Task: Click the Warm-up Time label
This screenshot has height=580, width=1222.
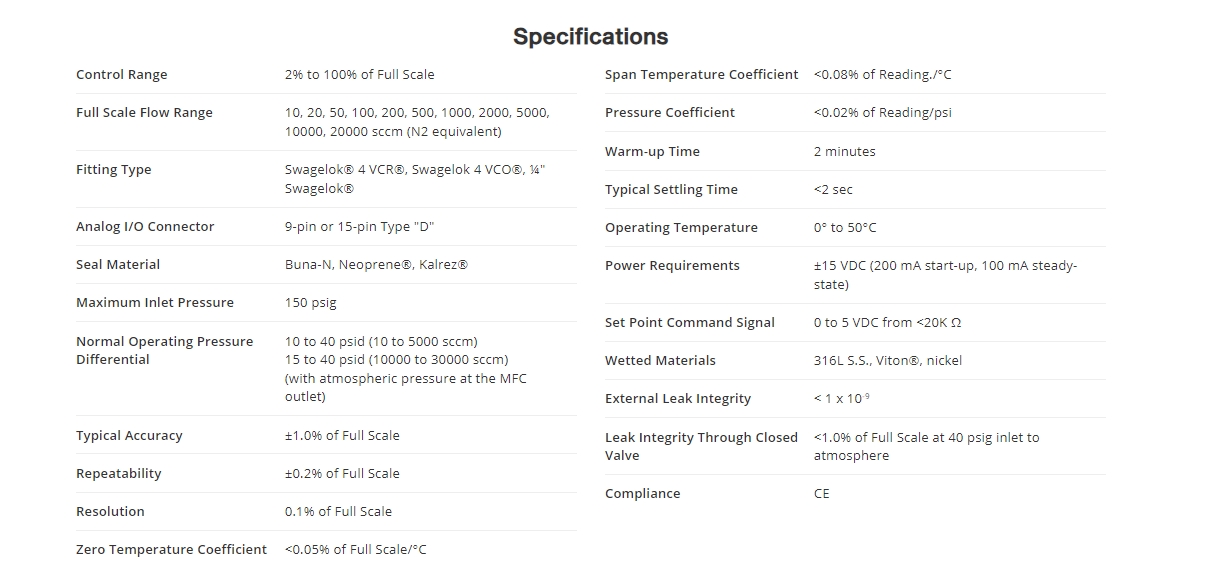Action: pyautogui.click(x=652, y=152)
